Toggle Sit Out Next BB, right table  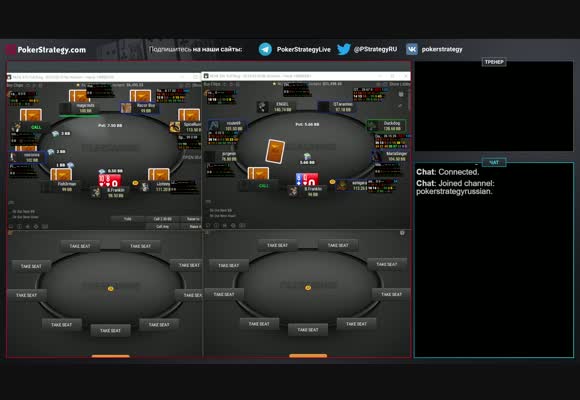tap(221, 211)
